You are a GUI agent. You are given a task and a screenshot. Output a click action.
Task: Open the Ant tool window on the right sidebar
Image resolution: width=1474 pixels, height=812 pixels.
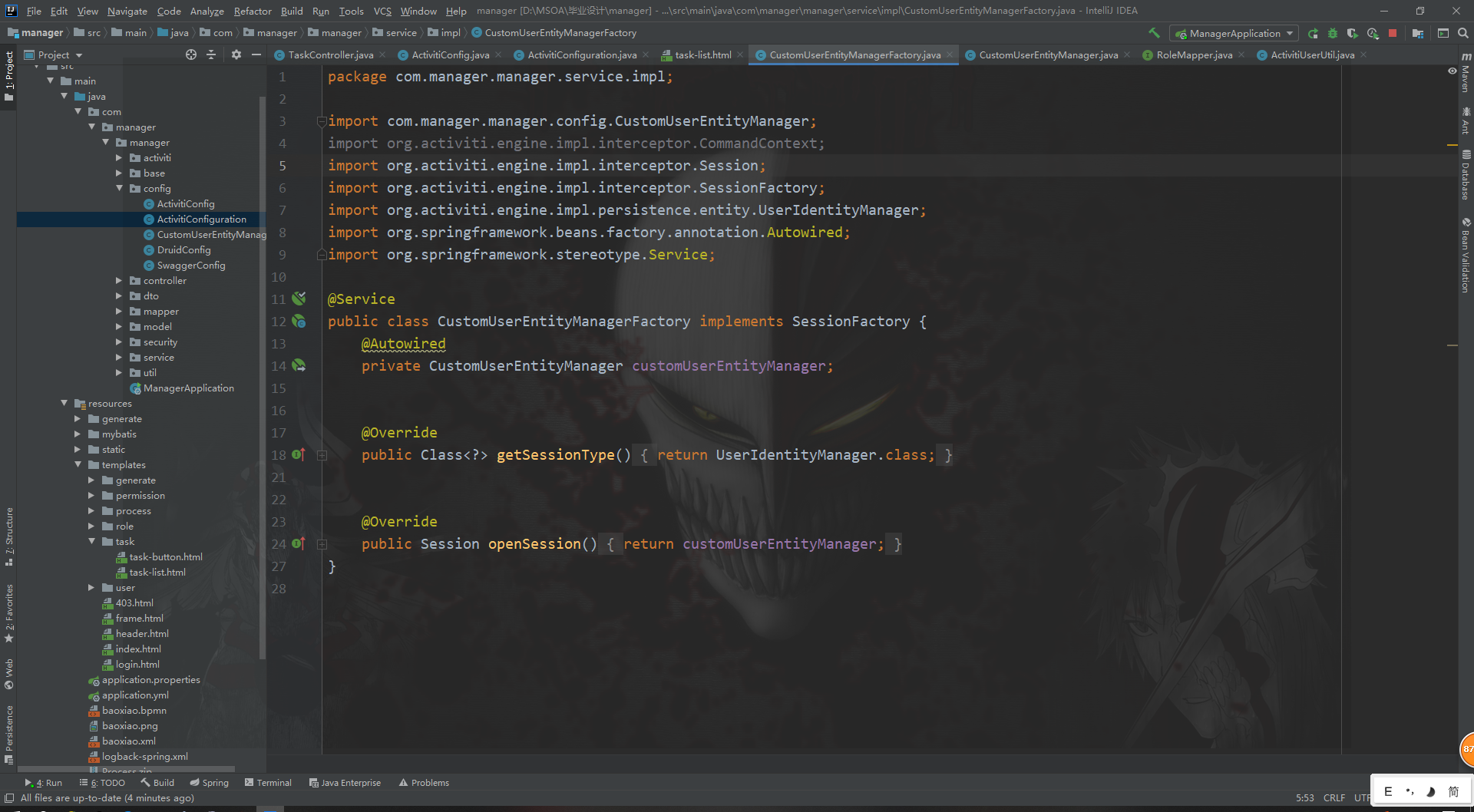coord(1466,121)
